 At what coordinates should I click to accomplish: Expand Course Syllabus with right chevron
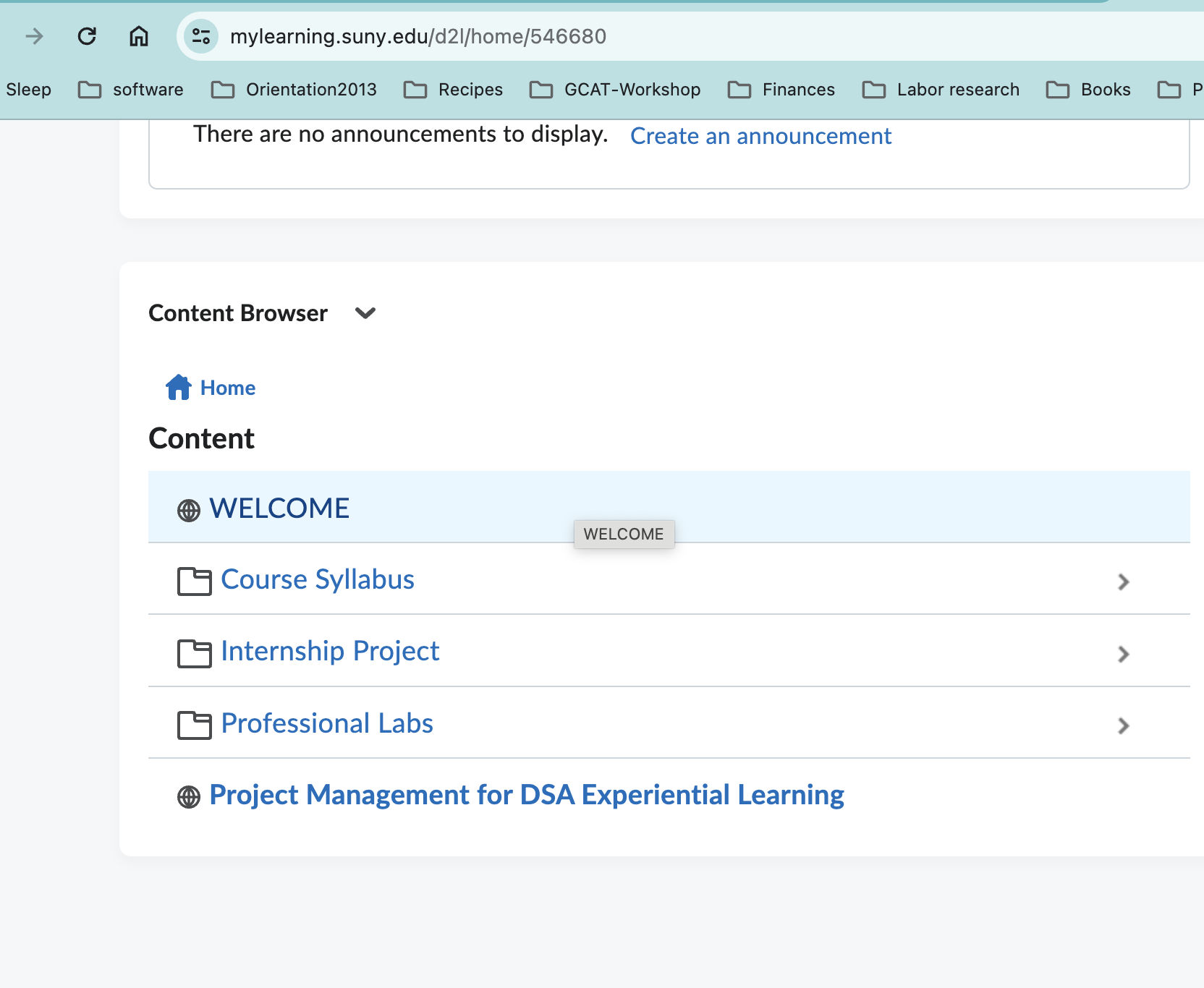pos(1123,582)
